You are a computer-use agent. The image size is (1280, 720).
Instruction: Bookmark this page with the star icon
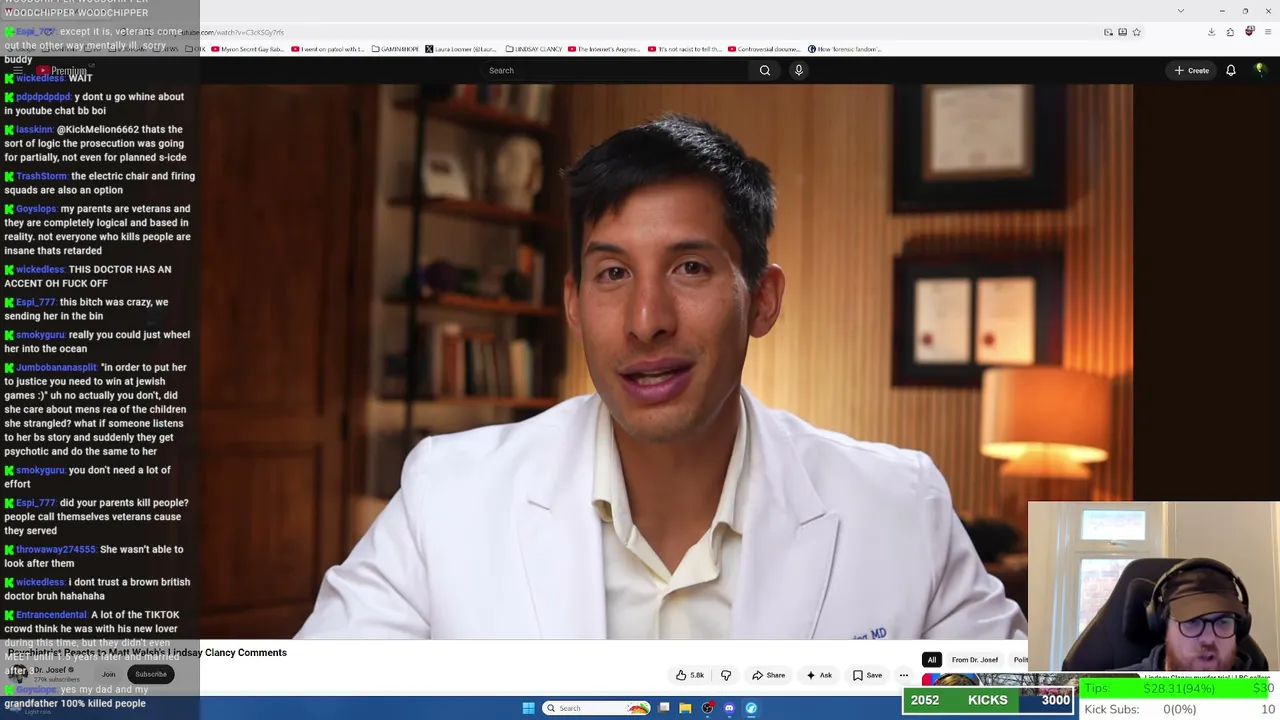1136,32
